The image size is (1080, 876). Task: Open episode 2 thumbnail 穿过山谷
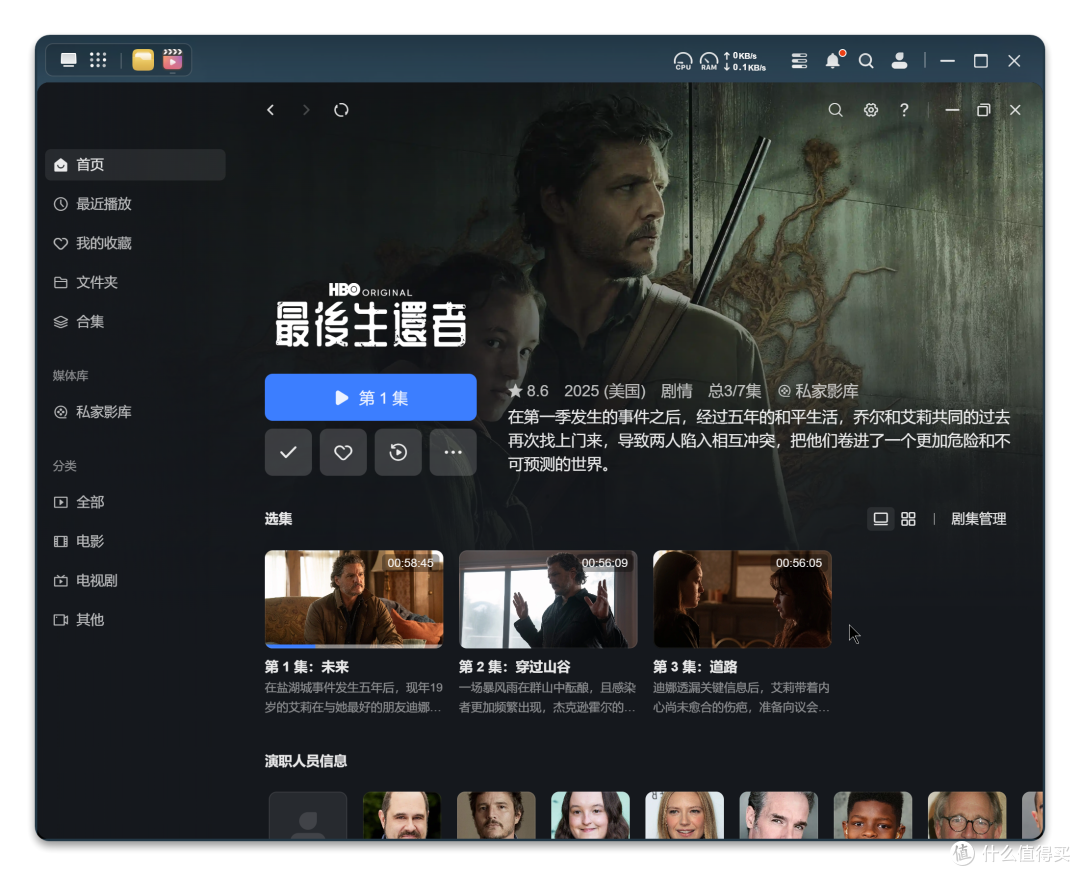548,598
